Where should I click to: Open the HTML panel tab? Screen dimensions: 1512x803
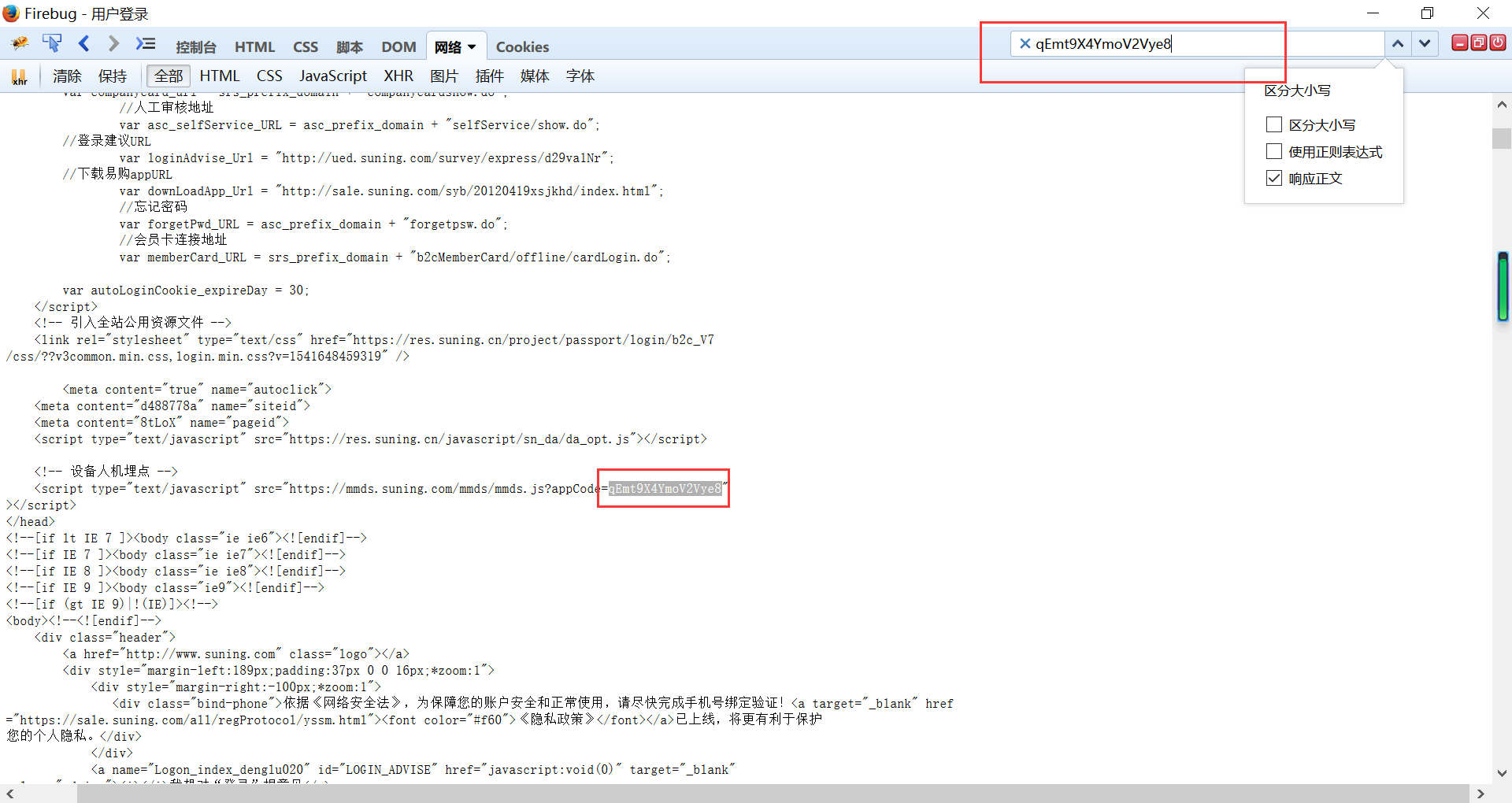point(254,47)
